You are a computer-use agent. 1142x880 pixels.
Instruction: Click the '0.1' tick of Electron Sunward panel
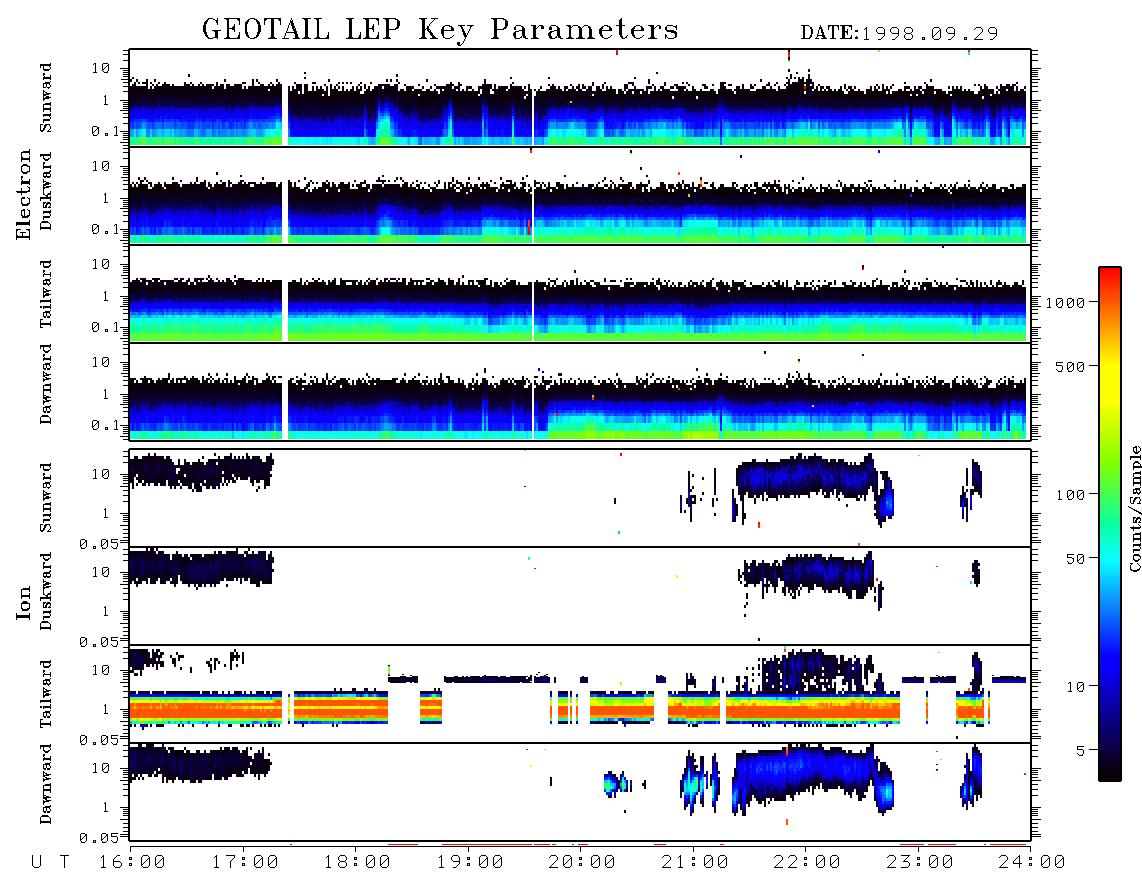[106, 131]
